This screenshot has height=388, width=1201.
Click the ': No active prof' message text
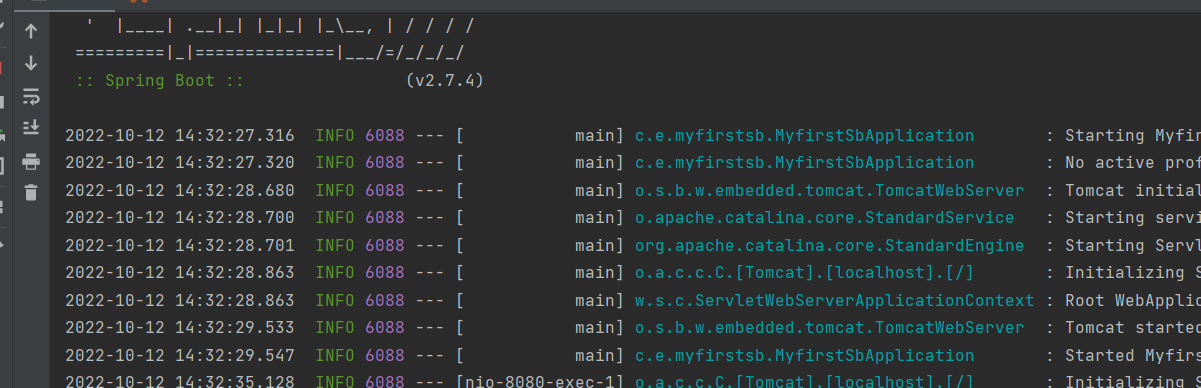click(1123, 163)
